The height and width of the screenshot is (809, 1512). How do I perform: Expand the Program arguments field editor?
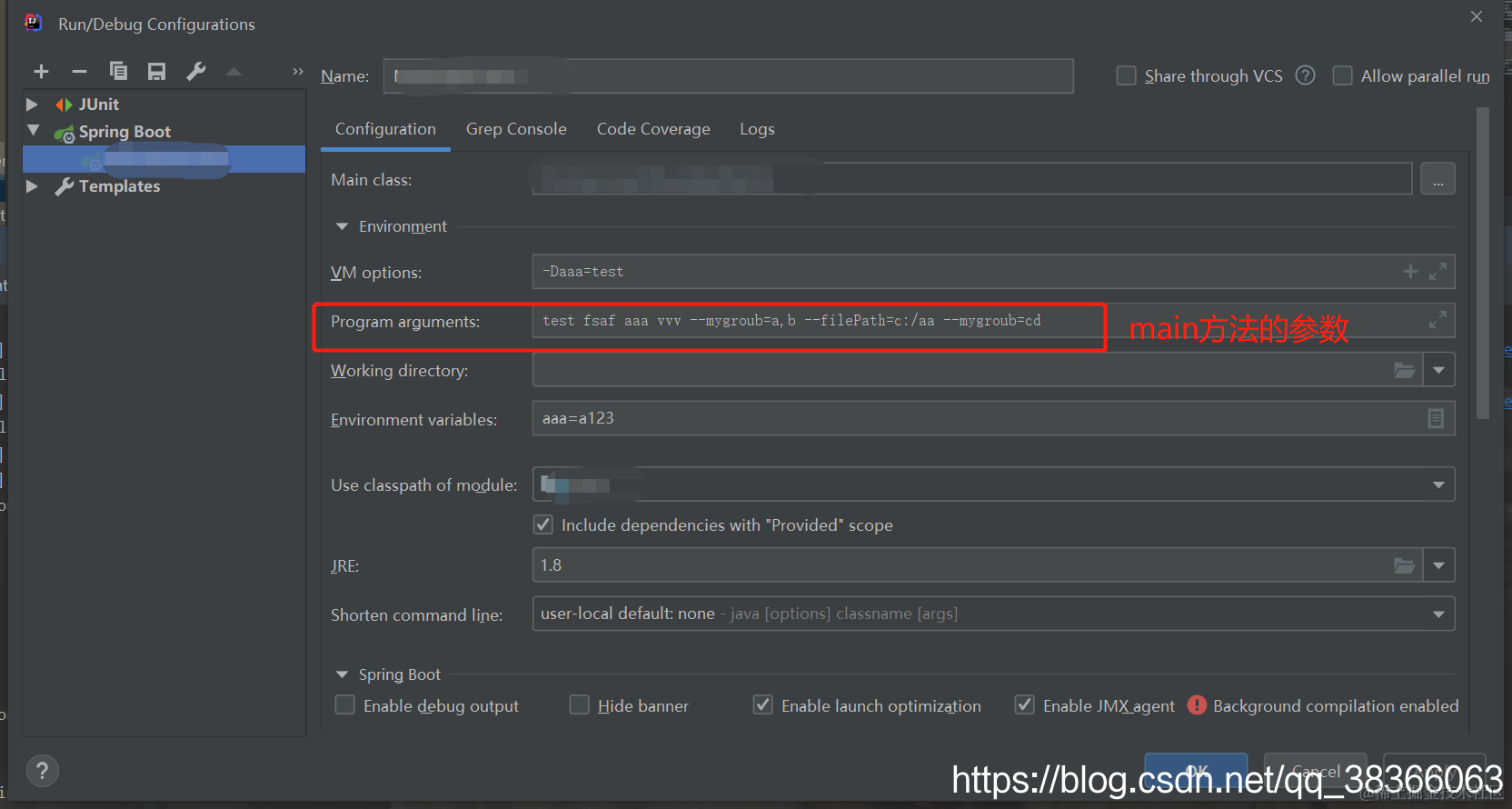coord(1437,320)
